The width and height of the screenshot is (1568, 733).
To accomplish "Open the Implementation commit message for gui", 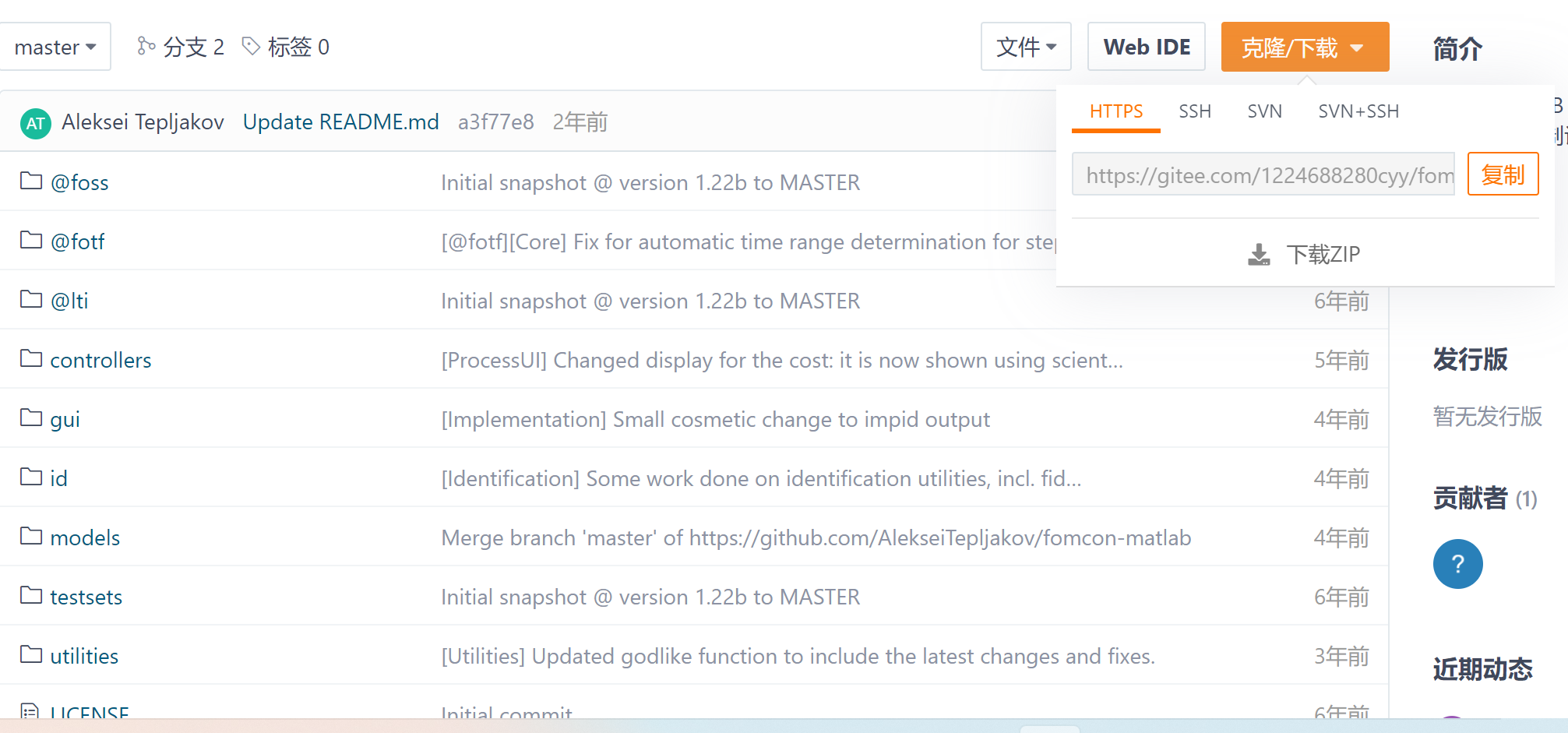I will click(715, 419).
